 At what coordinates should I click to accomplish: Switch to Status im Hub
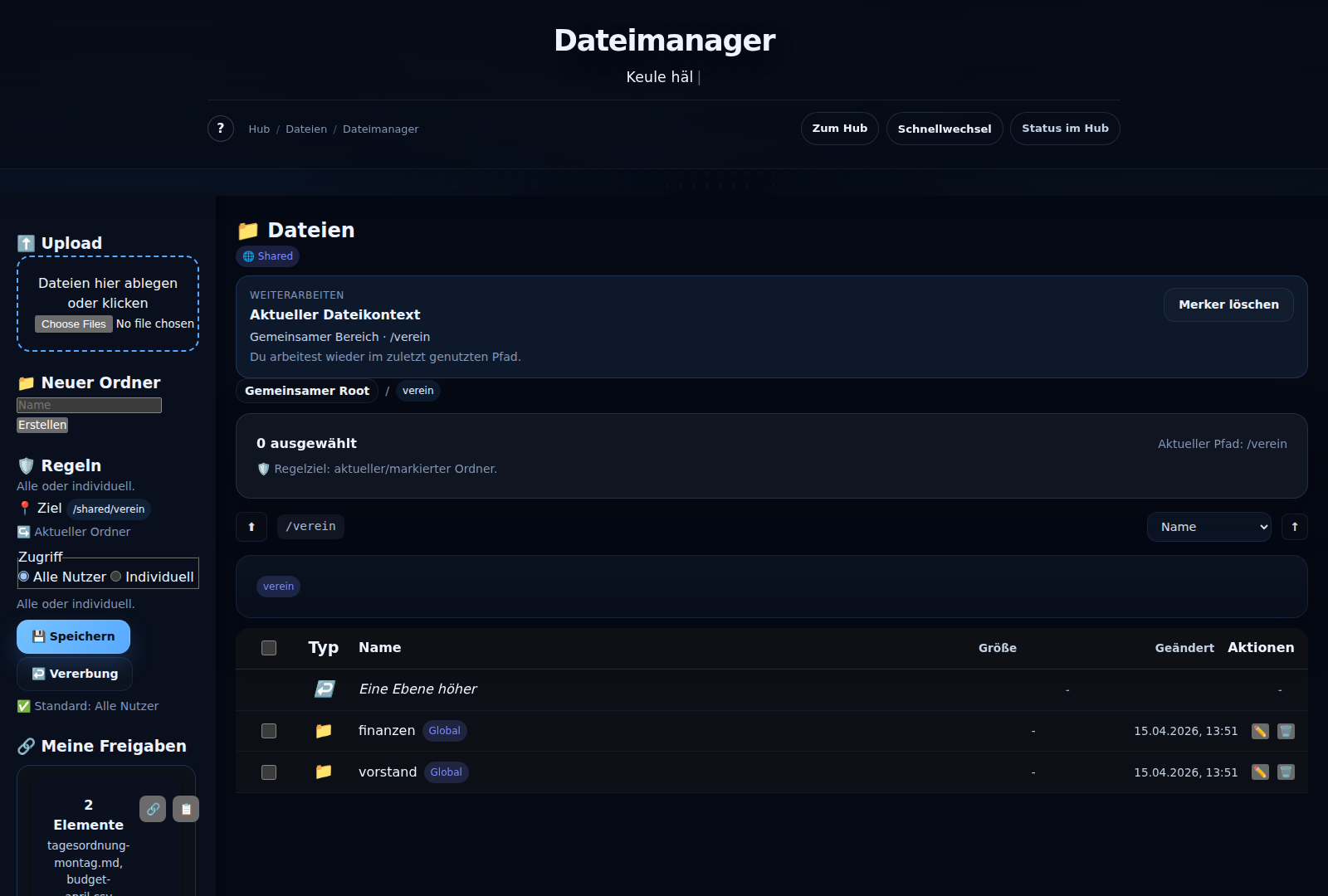1065,128
